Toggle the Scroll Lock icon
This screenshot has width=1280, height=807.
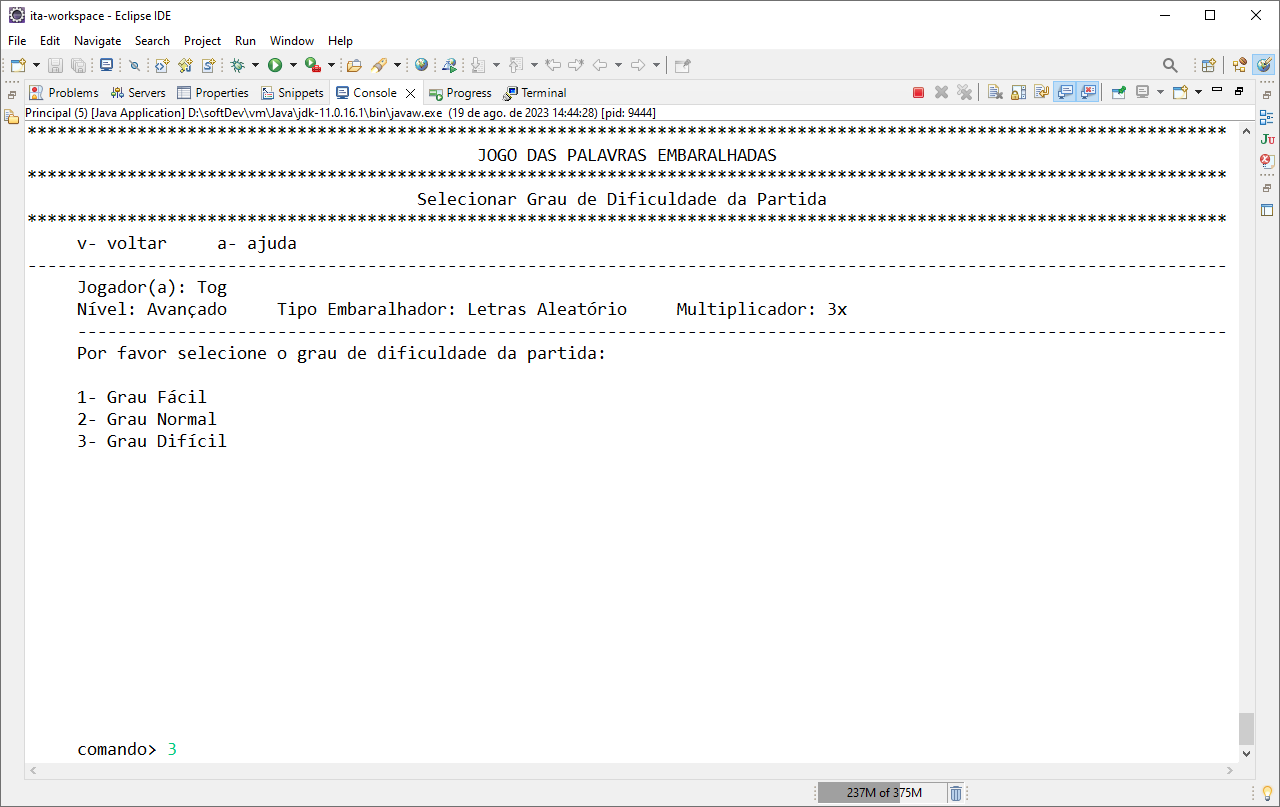tap(1018, 92)
